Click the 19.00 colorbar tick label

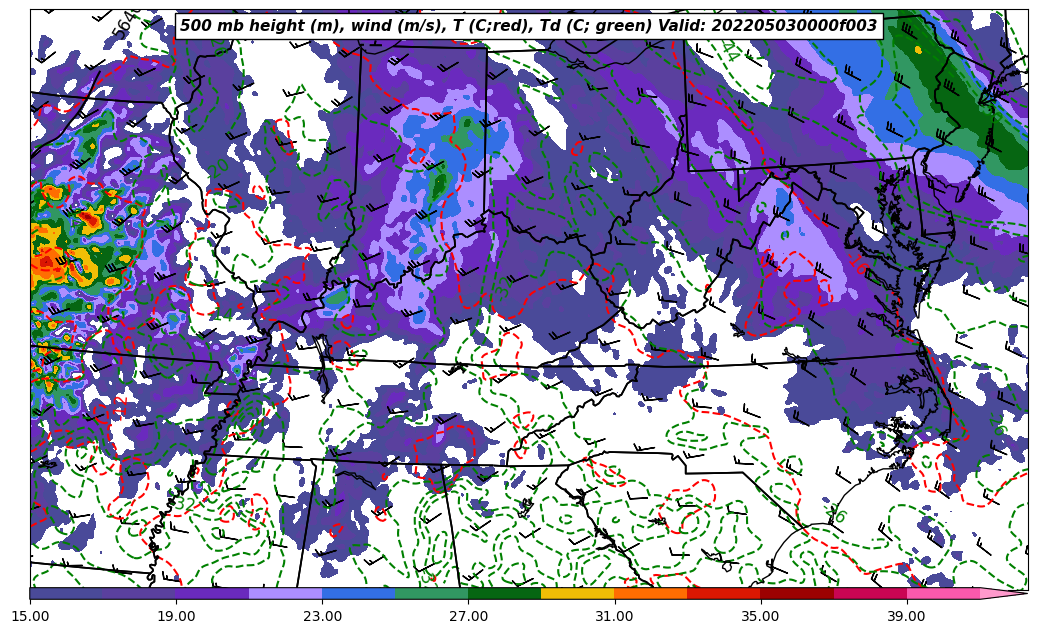point(176,616)
